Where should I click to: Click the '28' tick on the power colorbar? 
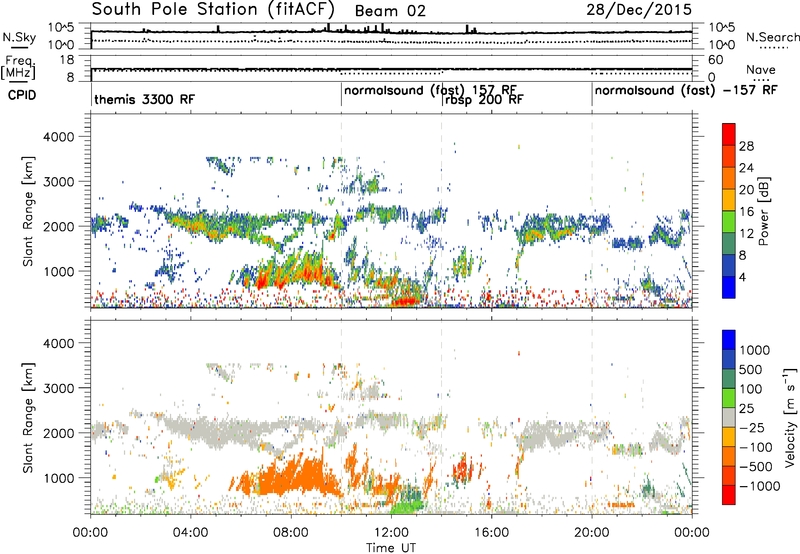(746, 146)
